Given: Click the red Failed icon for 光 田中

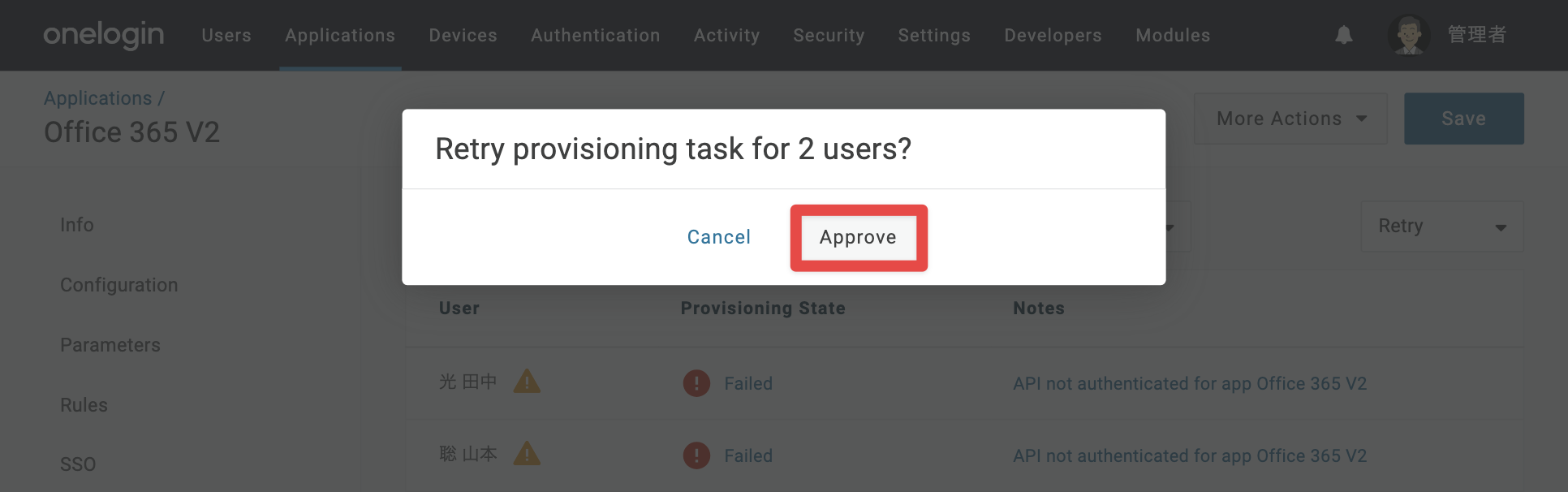Looking at the screenshot, I should (696, 383).
